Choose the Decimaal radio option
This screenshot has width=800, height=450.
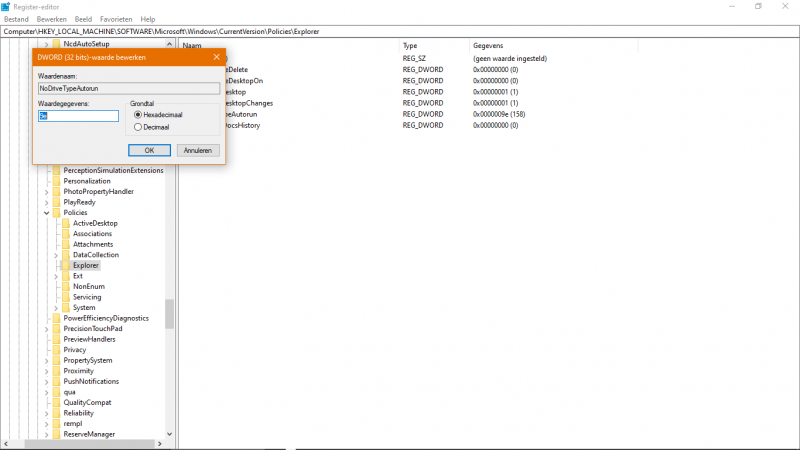point(138,127)
